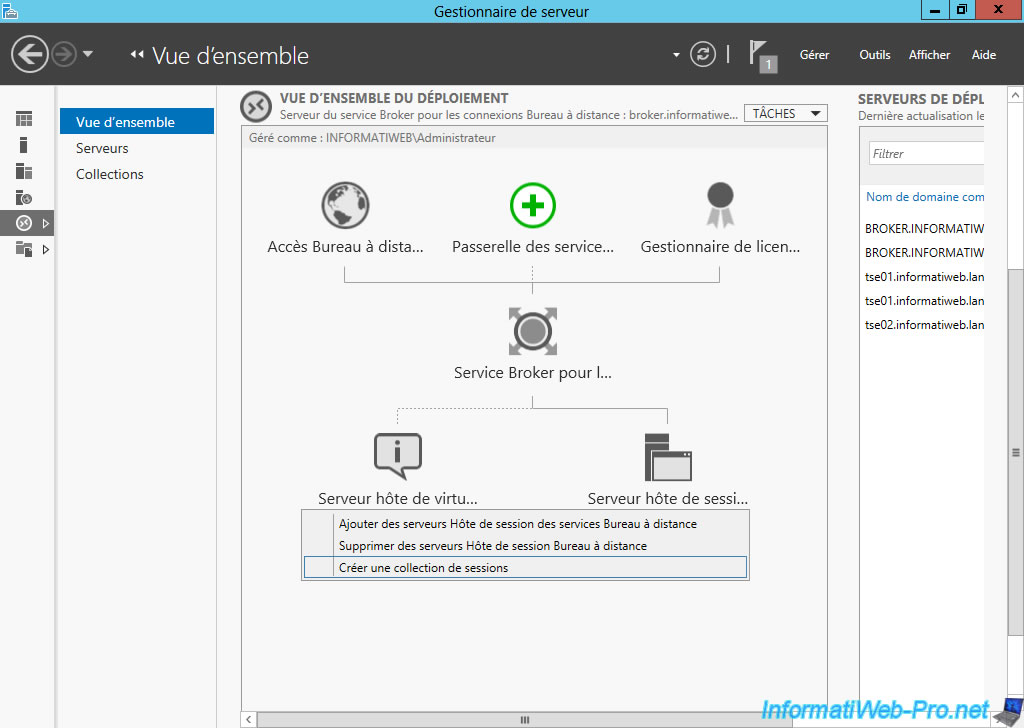Expand the navigation history dropdown arrow
This screenshot has height=728, width=1024.
pos(88,54)
